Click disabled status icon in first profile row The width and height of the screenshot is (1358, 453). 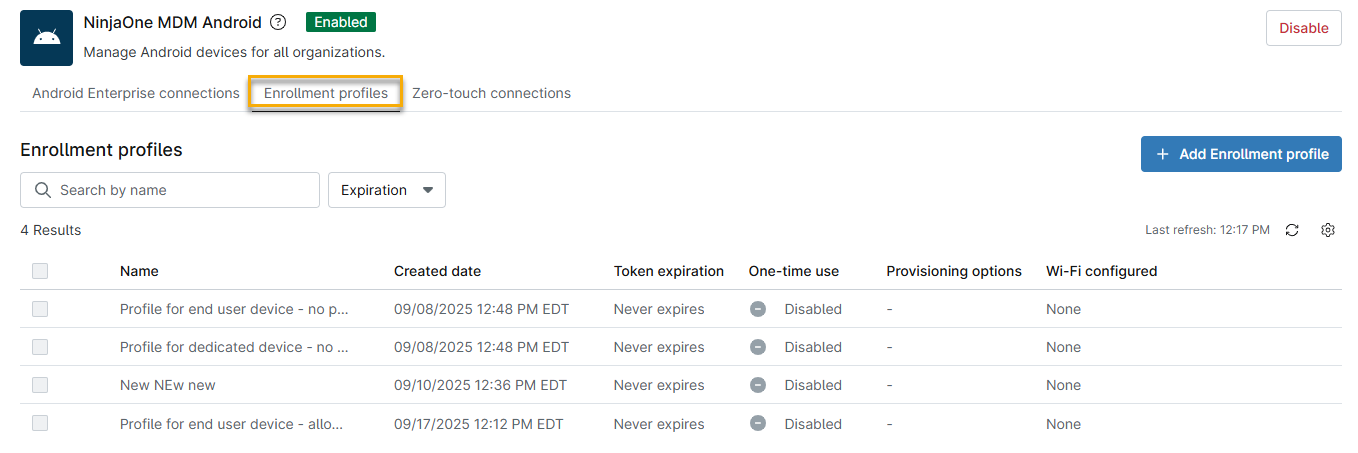pyautogui.click(x=758, y=309)
